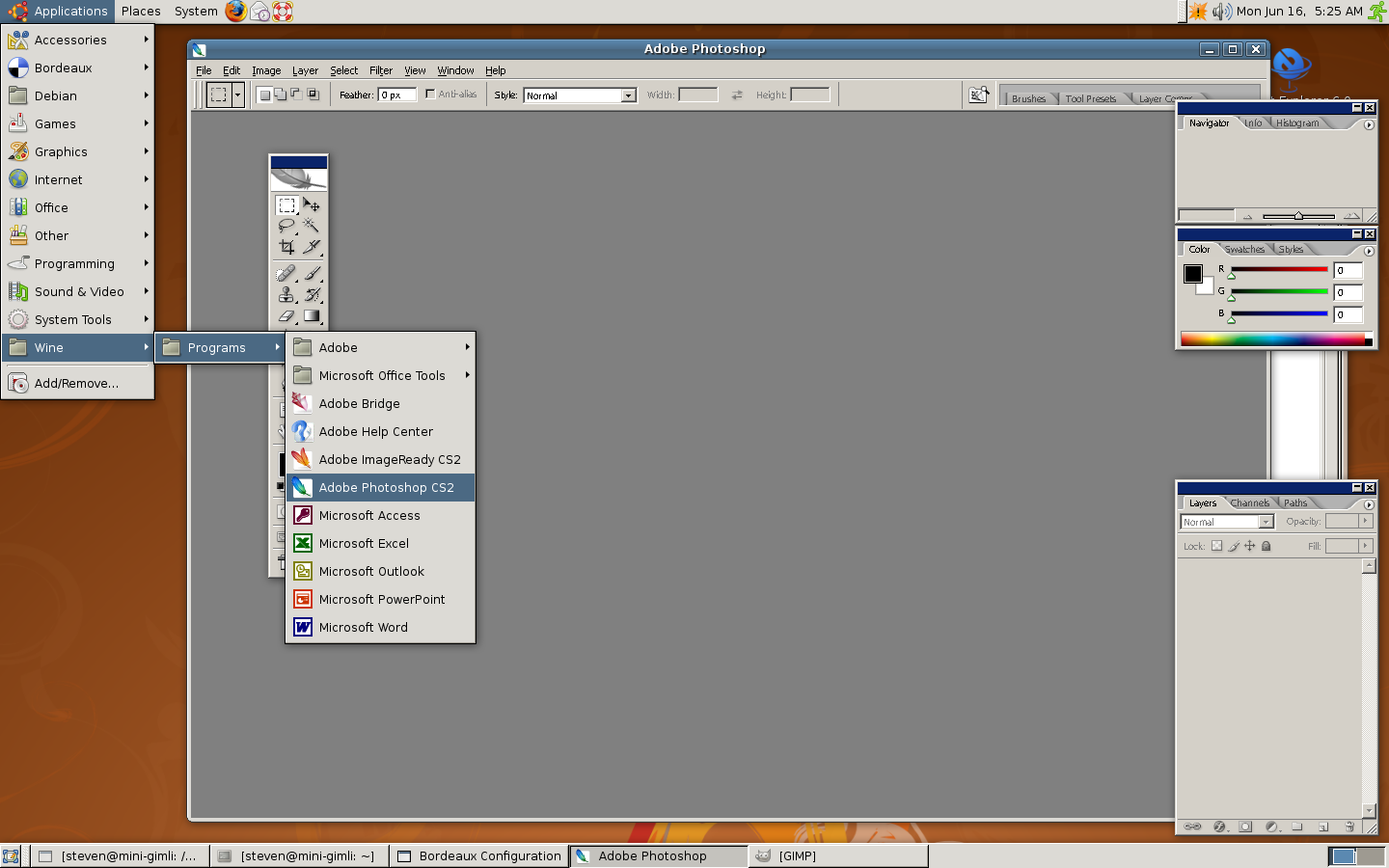The width and height of the screenshot is (1389, 868).
Task: Open the Layer menu in Photoshop
Action: (x=305, y=70)
